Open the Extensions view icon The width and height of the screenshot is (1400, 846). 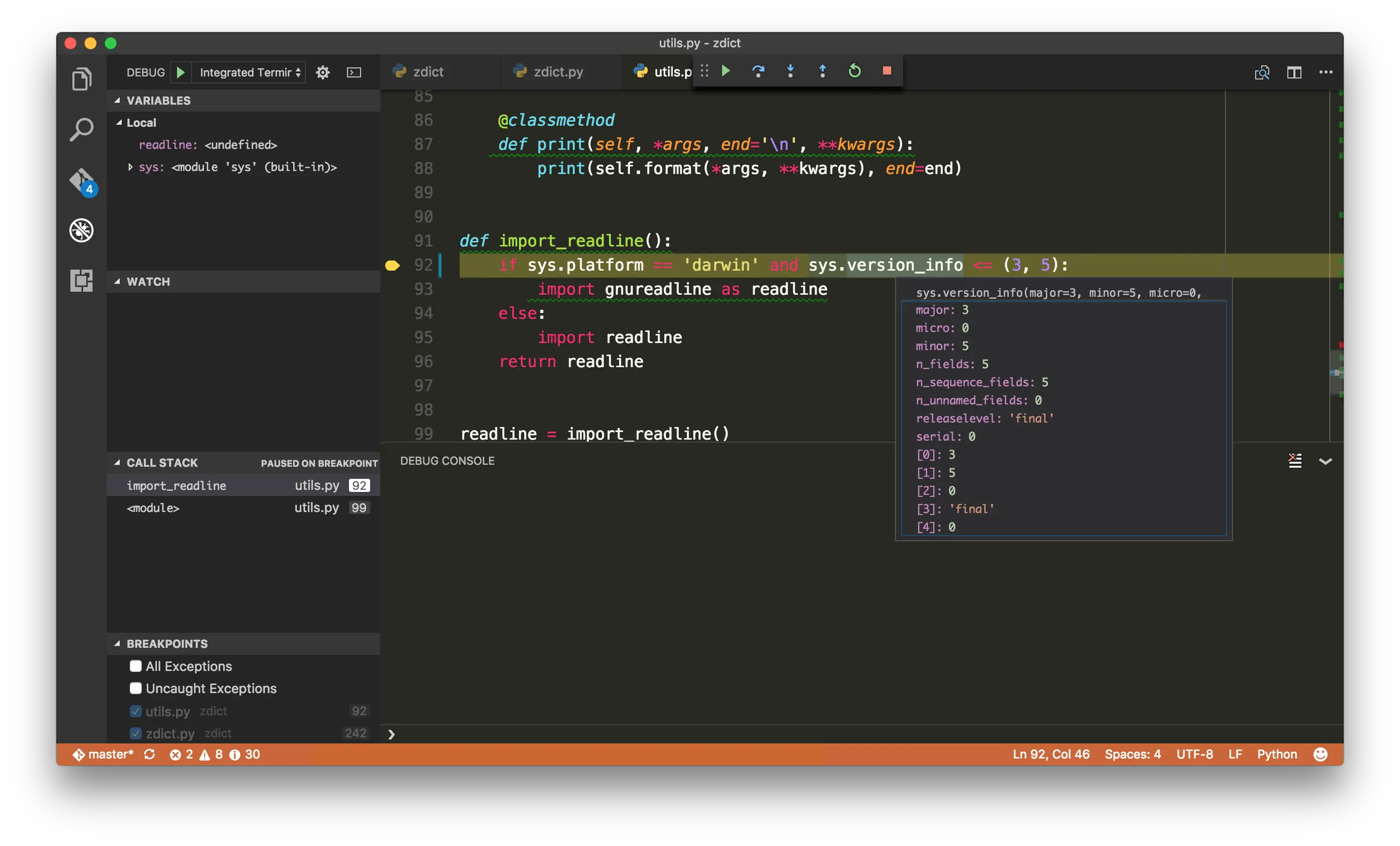point(81,281)
